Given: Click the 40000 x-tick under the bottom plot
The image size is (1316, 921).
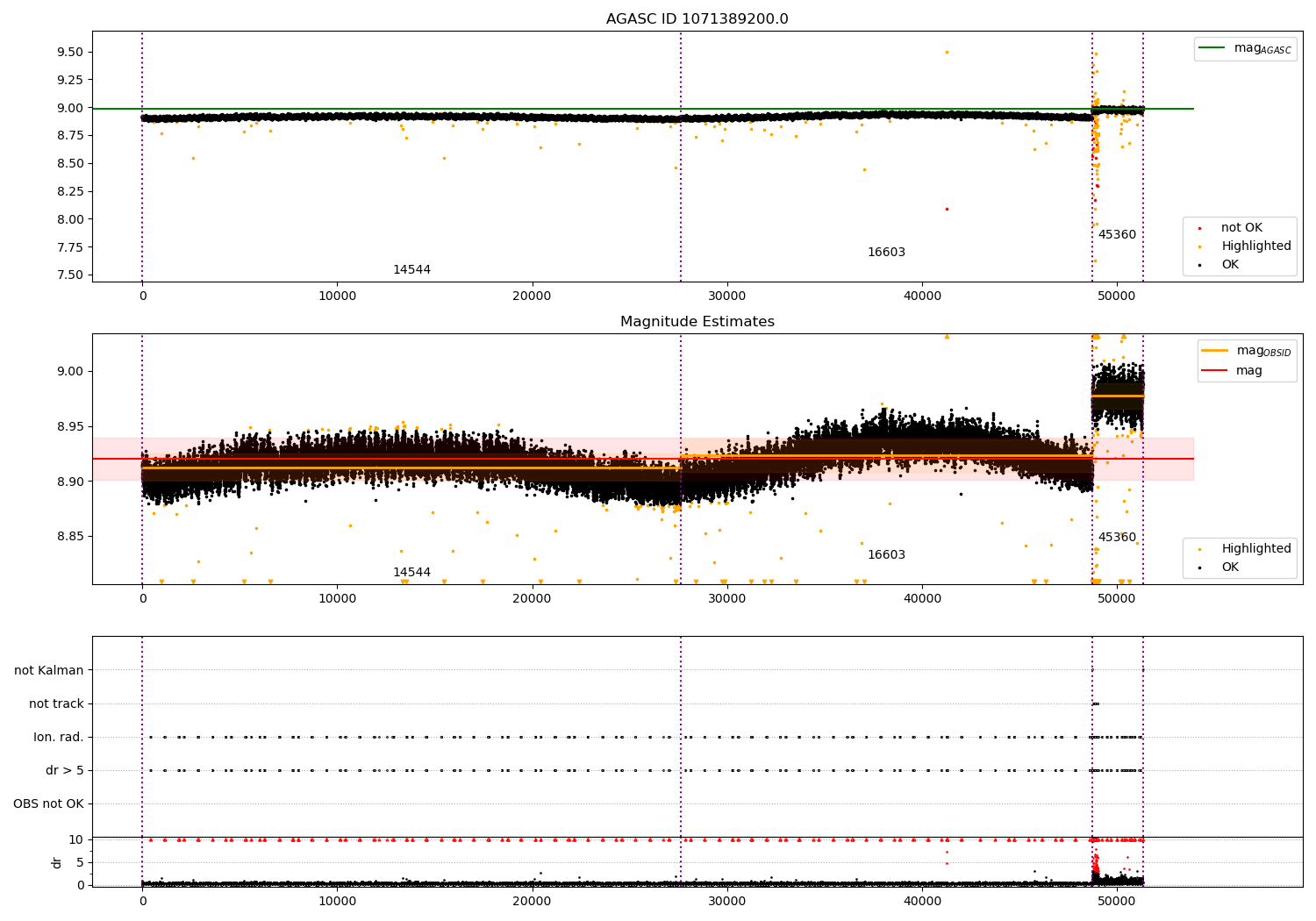Looking at the screenshot, I should click(x=922, y=901).
